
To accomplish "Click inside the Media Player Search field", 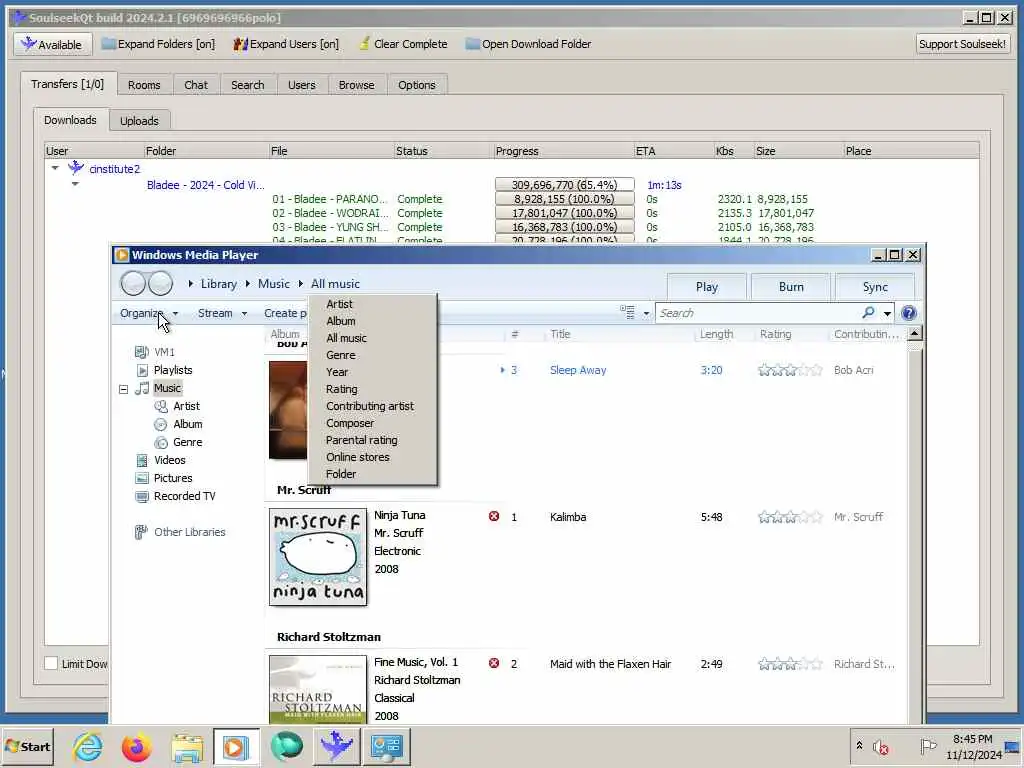I will click(758, 313).
